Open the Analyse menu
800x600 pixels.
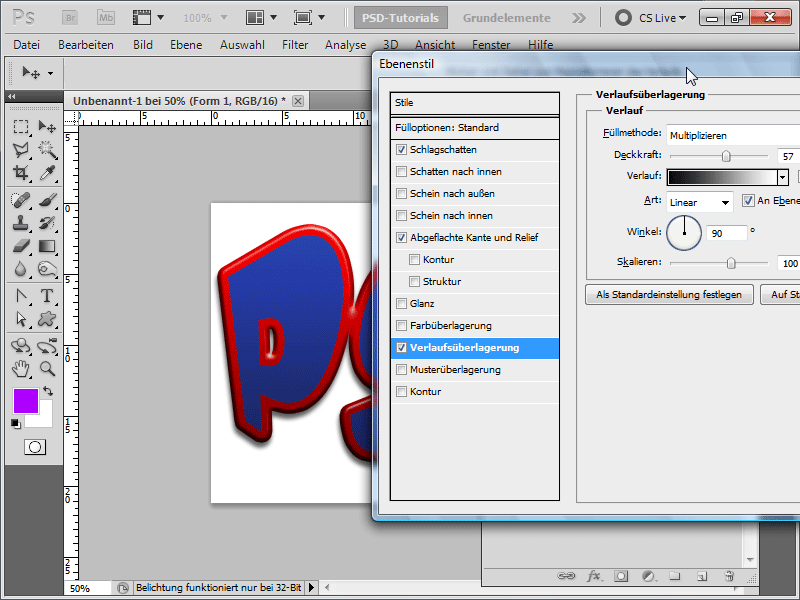pyautogui.click(x=345, y=45)
